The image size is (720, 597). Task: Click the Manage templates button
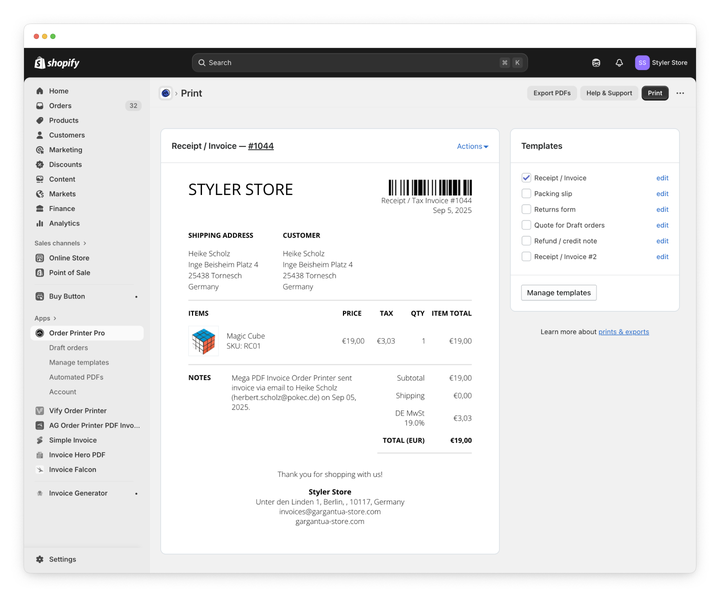pos(559,293)
